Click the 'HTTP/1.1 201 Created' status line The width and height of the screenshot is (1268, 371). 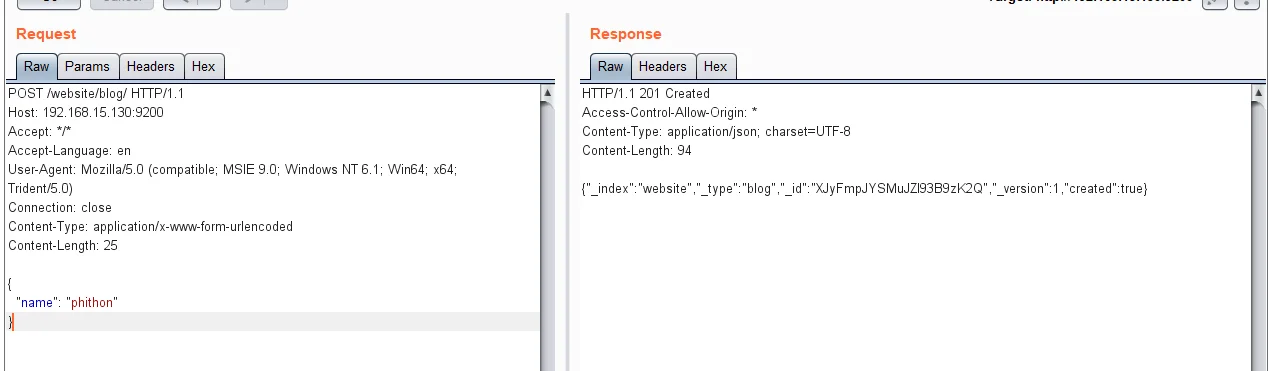646,93
